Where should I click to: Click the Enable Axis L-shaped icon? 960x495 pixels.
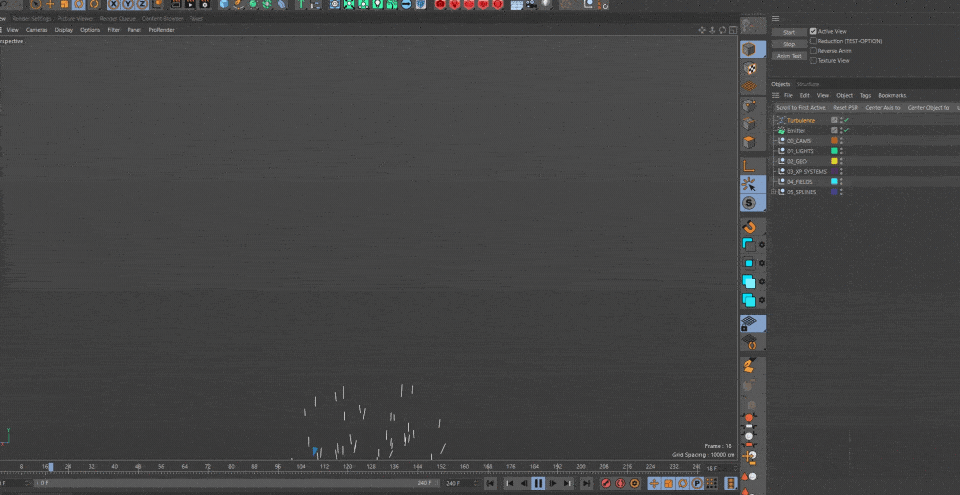748,166
